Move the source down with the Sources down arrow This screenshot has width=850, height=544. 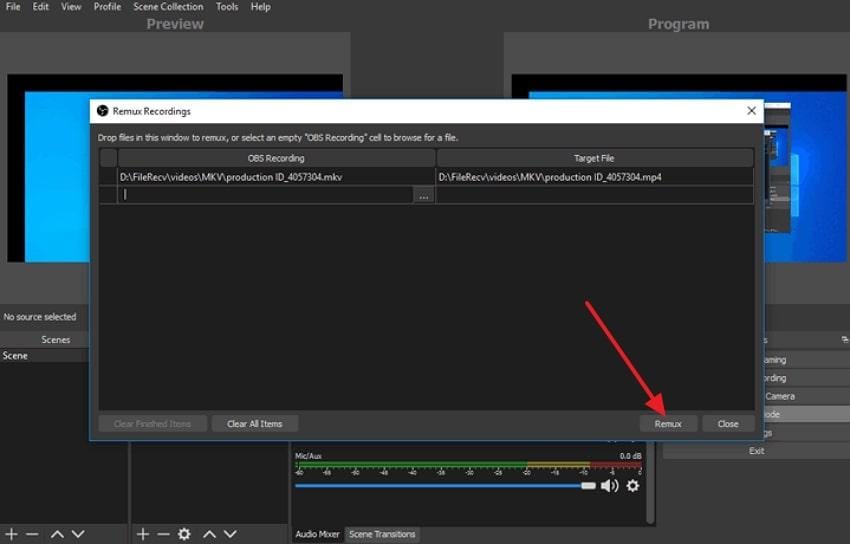230,534
